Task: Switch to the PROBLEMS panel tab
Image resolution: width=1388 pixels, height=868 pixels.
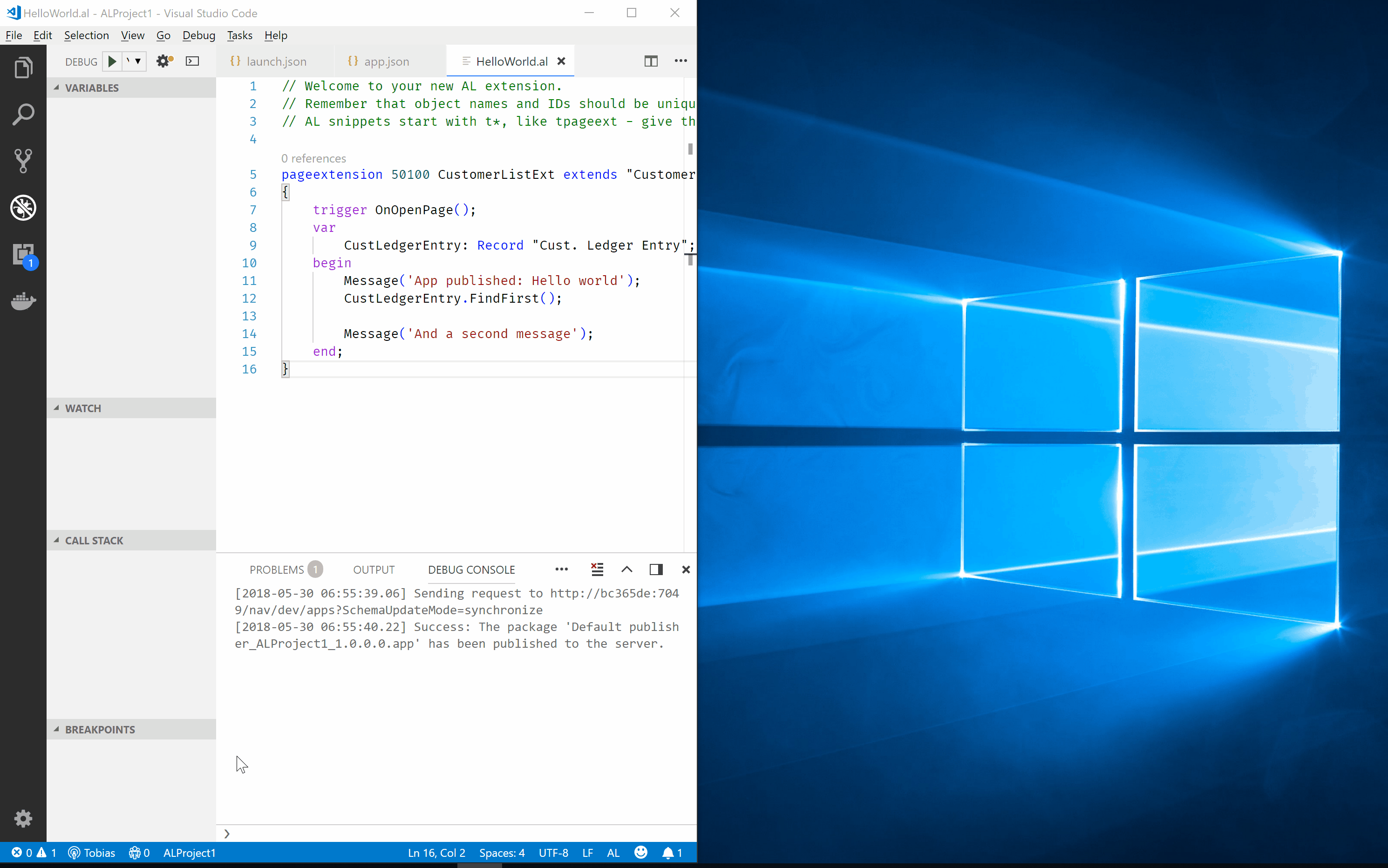Action: (x=286, y=570)
